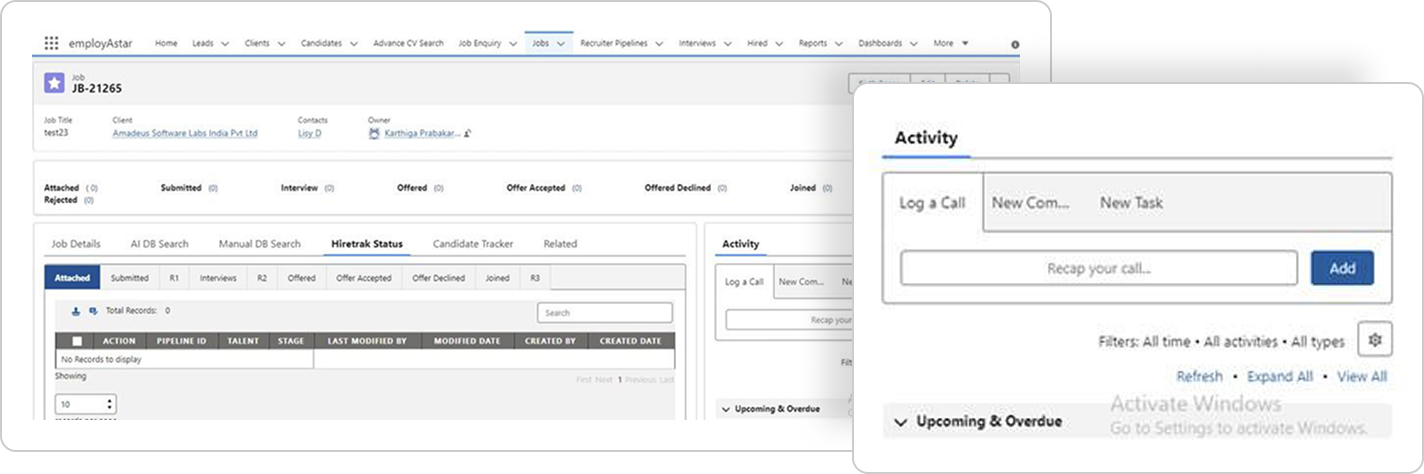
Task: Click the purple star Job icon
Action: 54,83
